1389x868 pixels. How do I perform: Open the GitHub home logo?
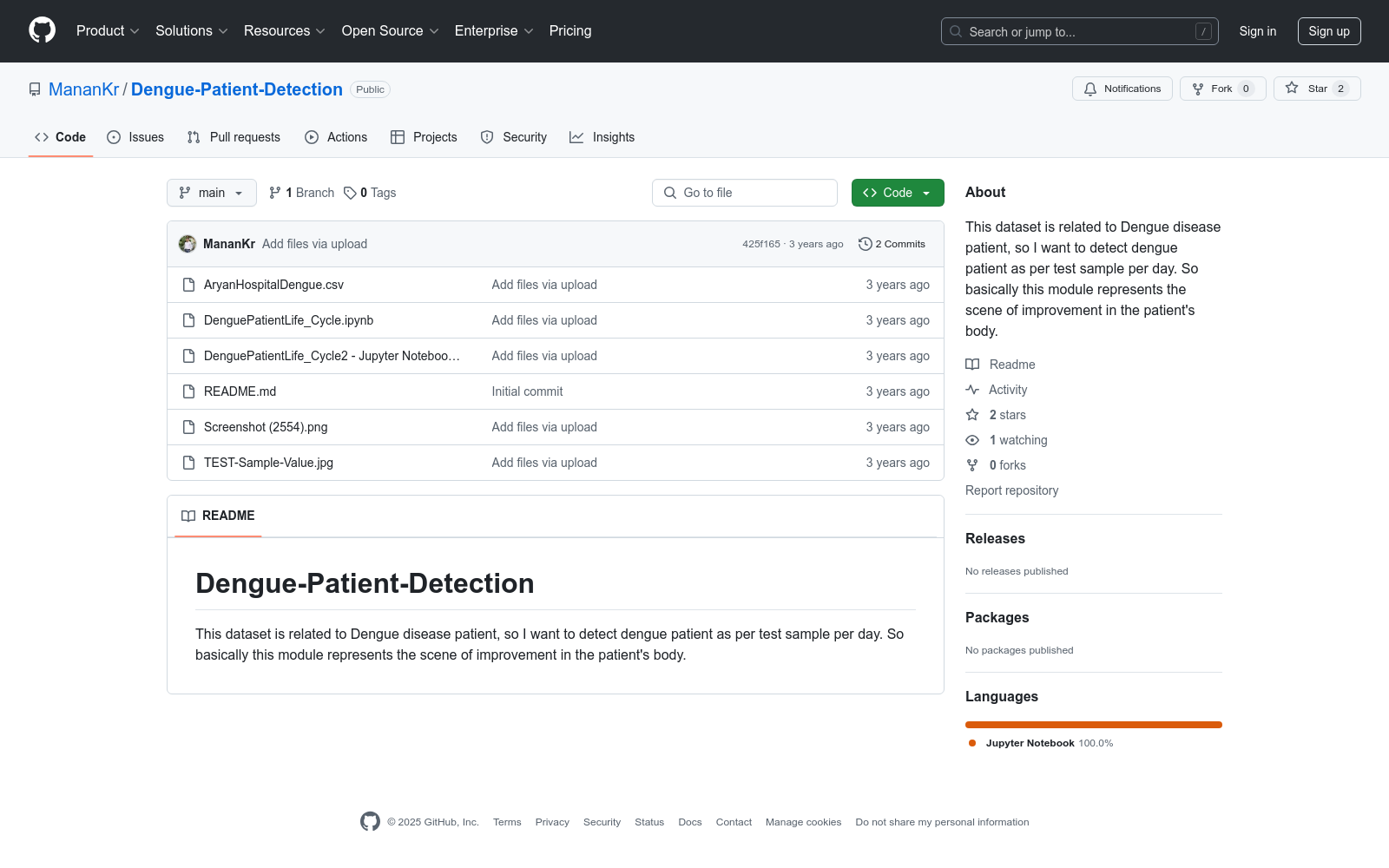point(42,30)
